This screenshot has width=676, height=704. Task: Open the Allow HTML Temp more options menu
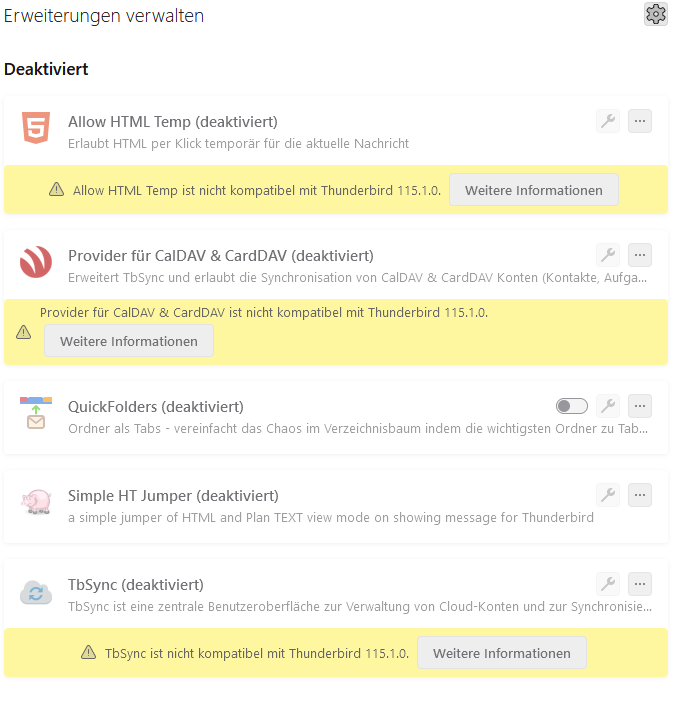640,121
